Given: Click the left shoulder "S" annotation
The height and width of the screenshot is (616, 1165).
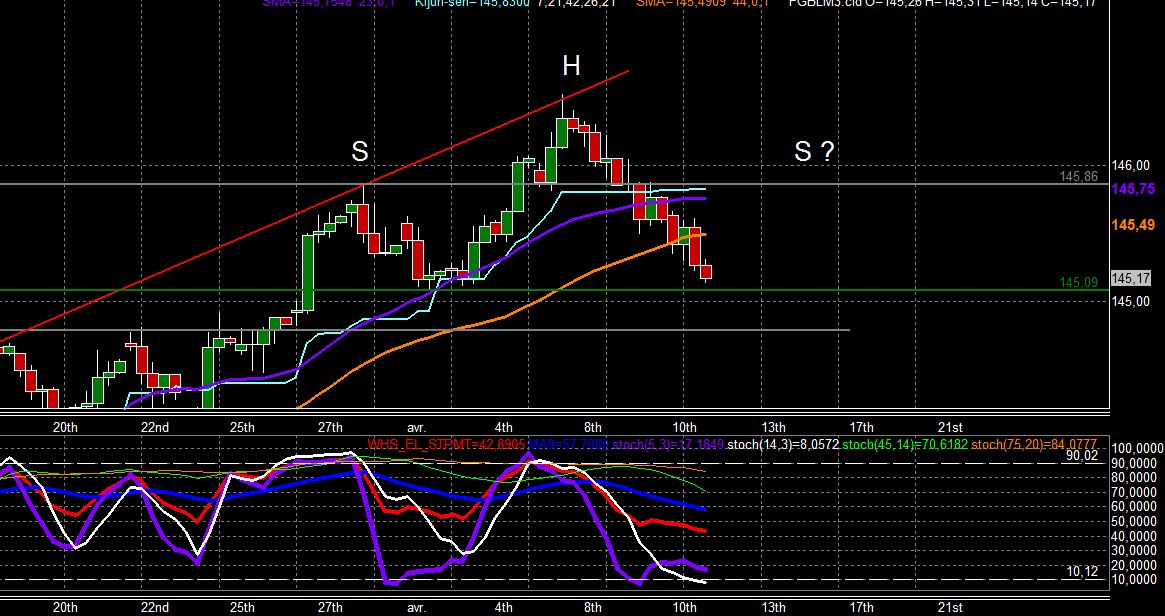Looking at the screenshot, I should coord(360,152).
